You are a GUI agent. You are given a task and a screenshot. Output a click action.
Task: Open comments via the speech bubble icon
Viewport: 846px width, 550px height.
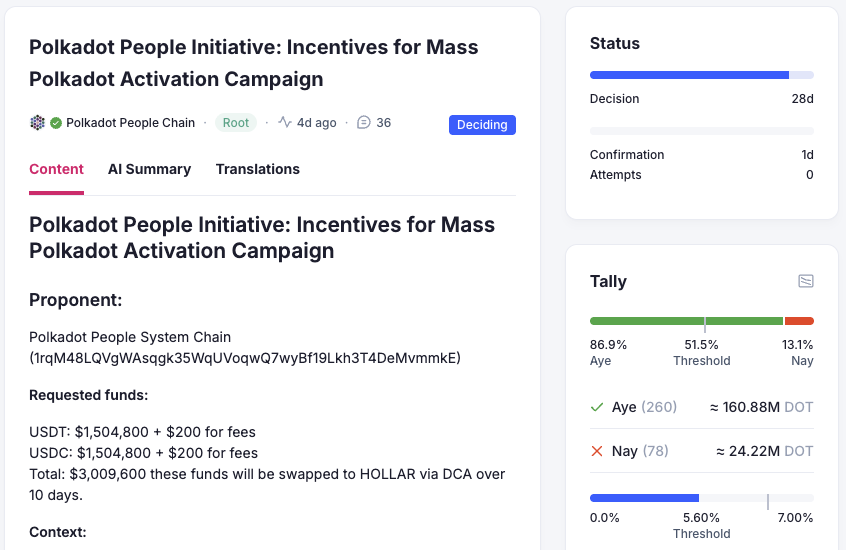coord(364,123)
